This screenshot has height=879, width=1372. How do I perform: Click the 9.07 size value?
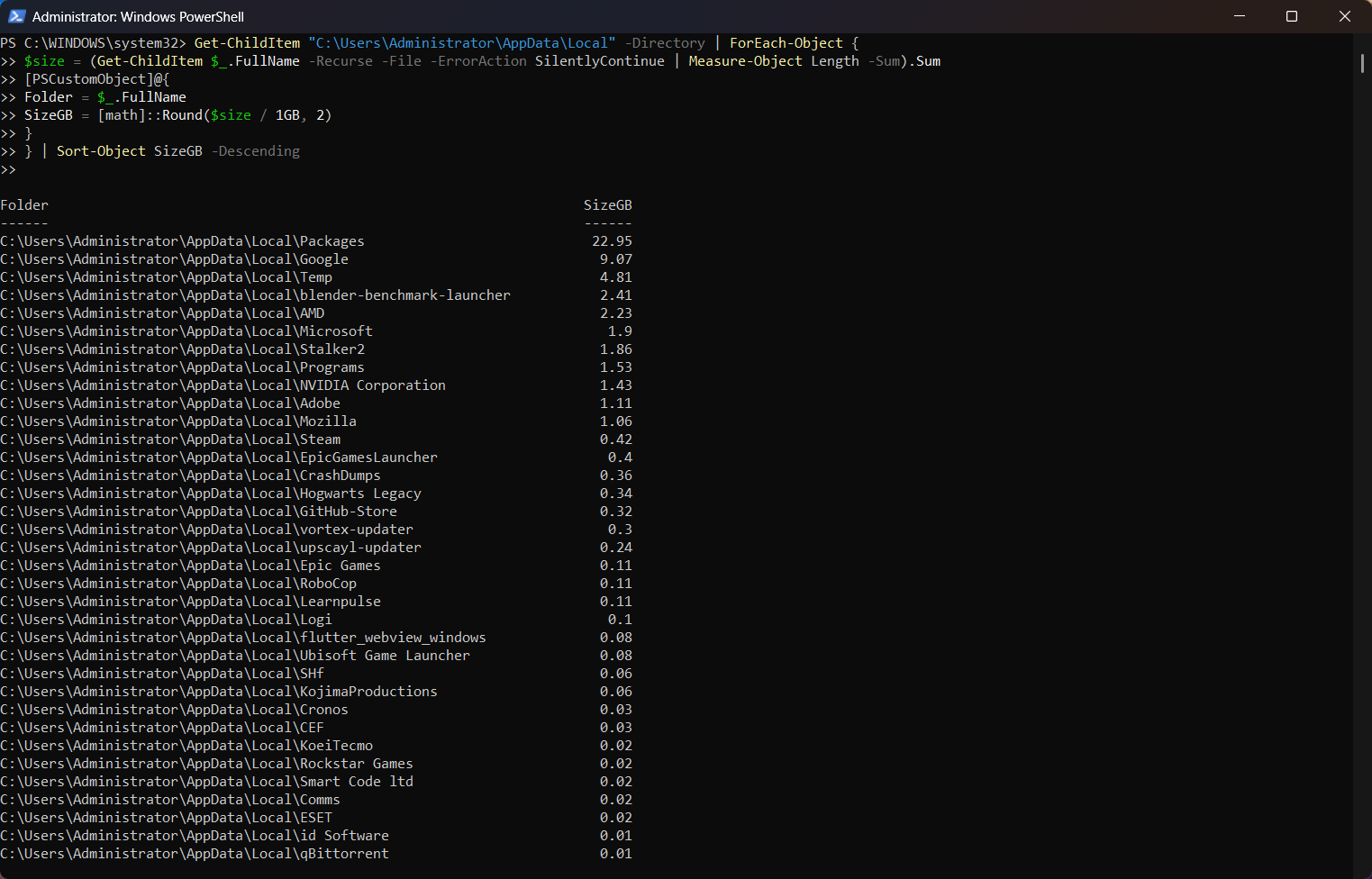pyautogui.click(x=616, y=259)
